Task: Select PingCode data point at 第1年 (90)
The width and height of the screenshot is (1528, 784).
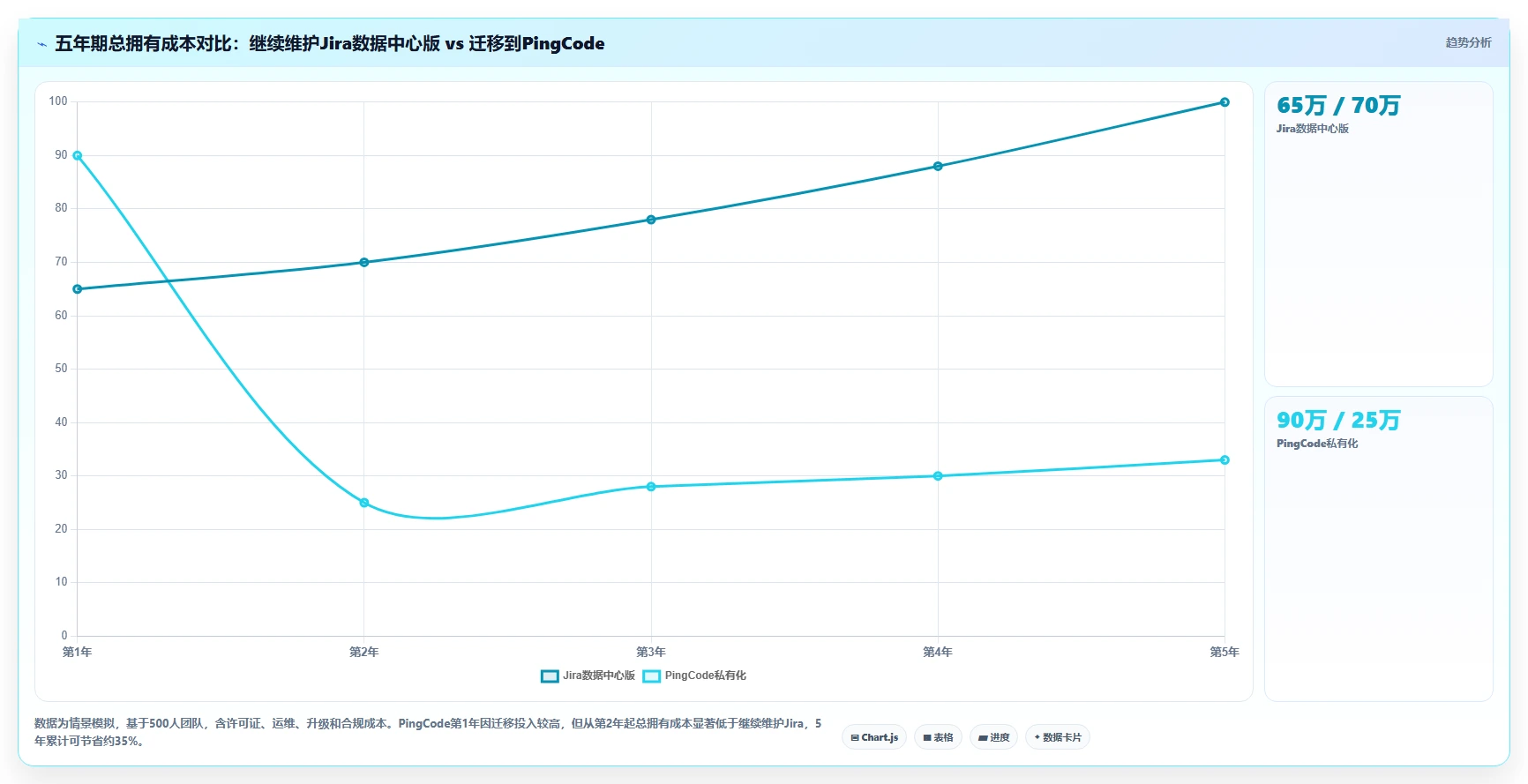Action: point(78,155)
